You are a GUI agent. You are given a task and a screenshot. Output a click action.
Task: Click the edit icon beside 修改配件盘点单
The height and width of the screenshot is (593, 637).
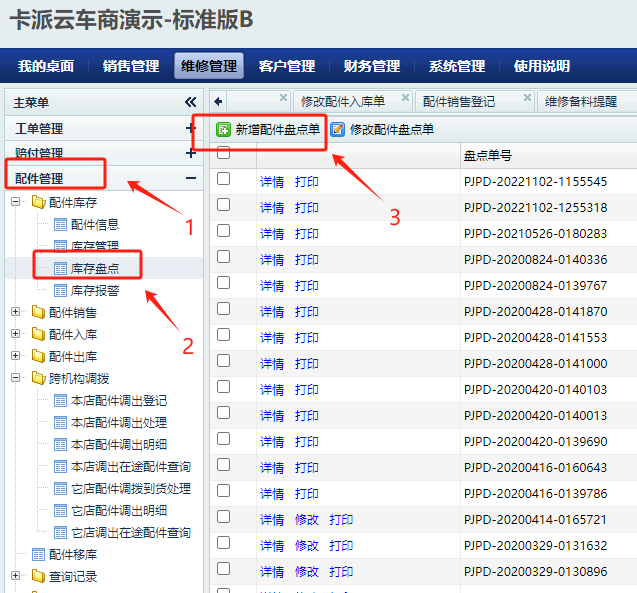coord(338,129)
